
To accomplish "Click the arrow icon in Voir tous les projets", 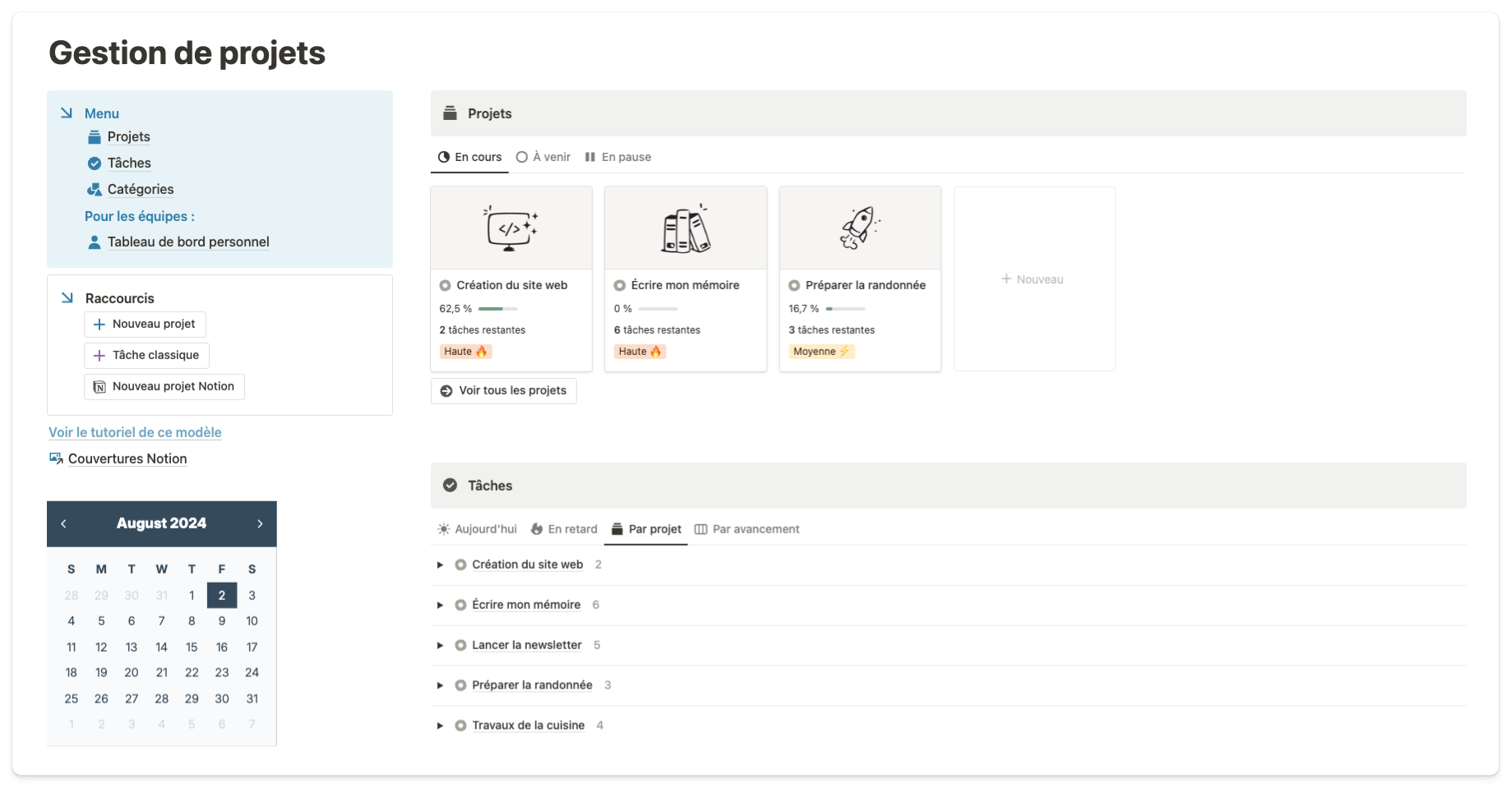I will click(446, 391).
